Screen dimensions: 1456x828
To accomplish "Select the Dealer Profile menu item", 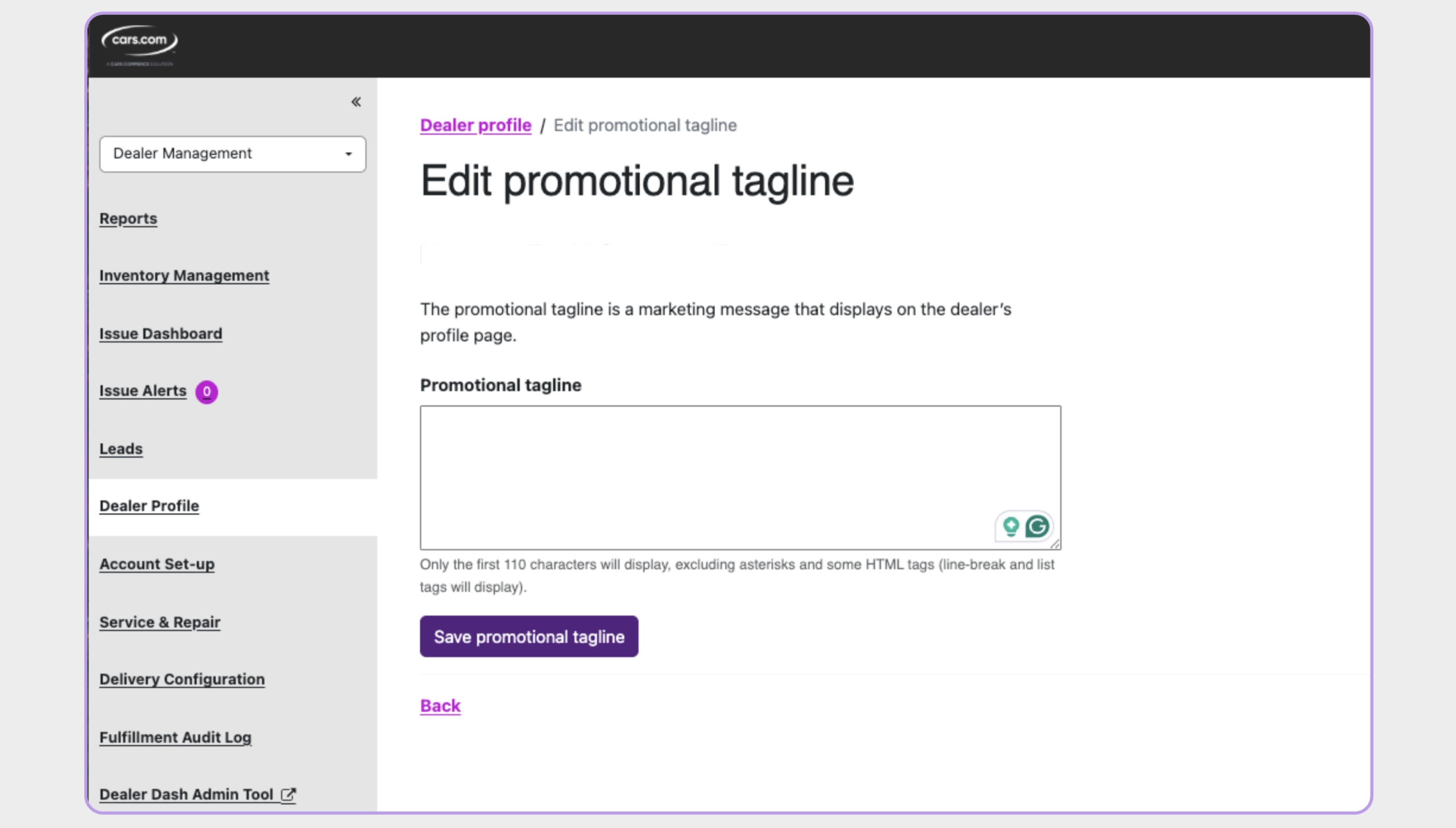I will tap(150, 506).
